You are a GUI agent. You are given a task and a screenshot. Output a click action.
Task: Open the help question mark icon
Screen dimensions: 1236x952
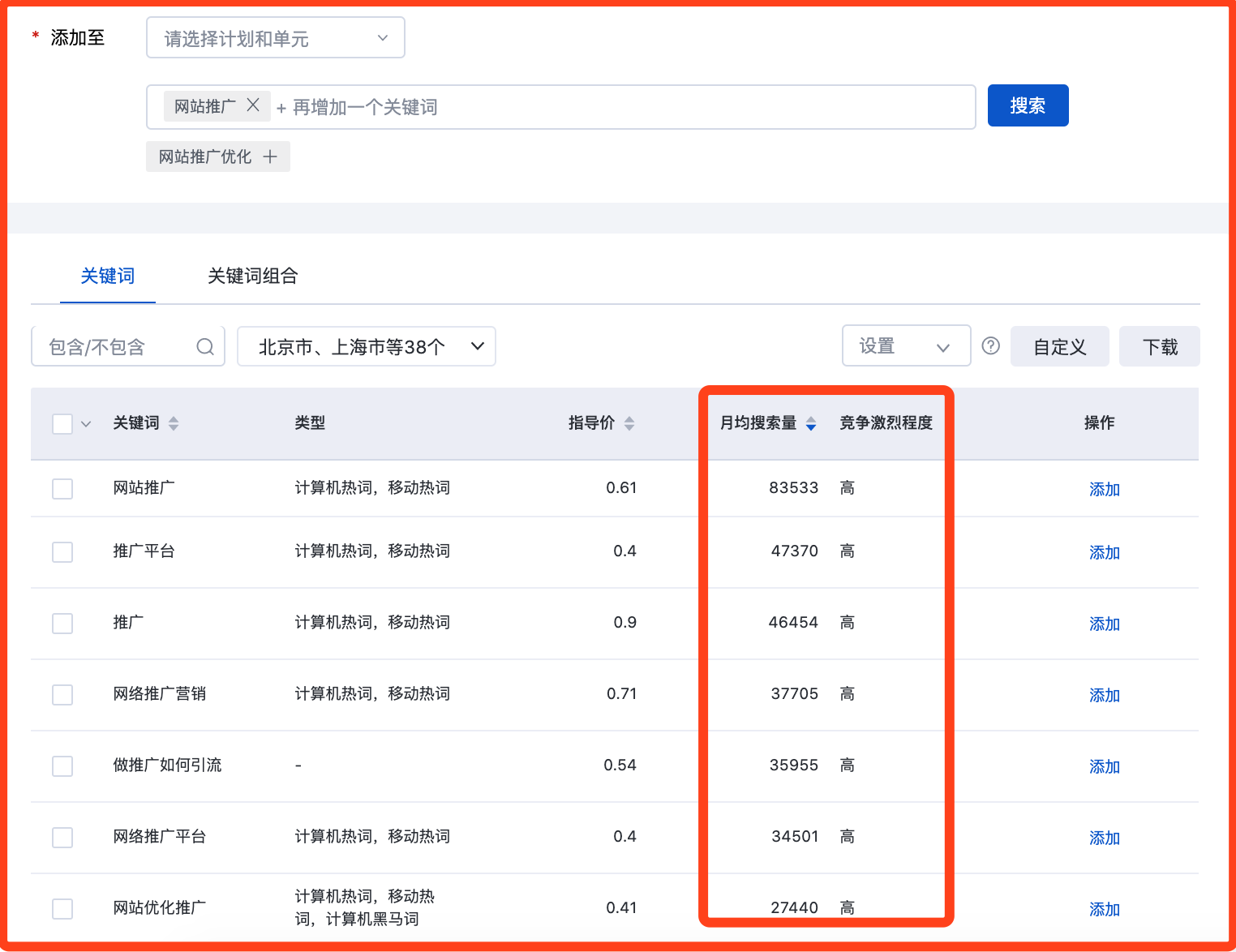click(x=990, y=346)
